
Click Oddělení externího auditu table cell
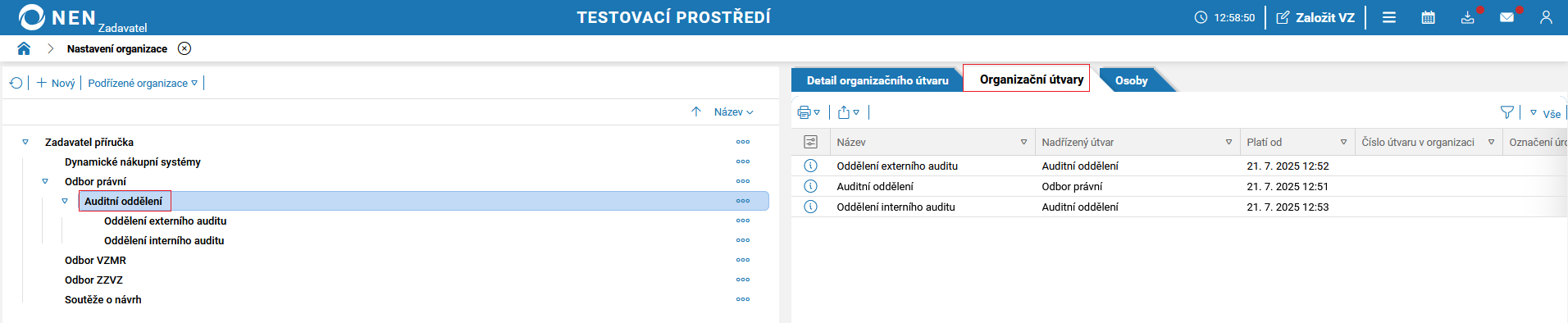pyautogui.click(x=897, y=166)
